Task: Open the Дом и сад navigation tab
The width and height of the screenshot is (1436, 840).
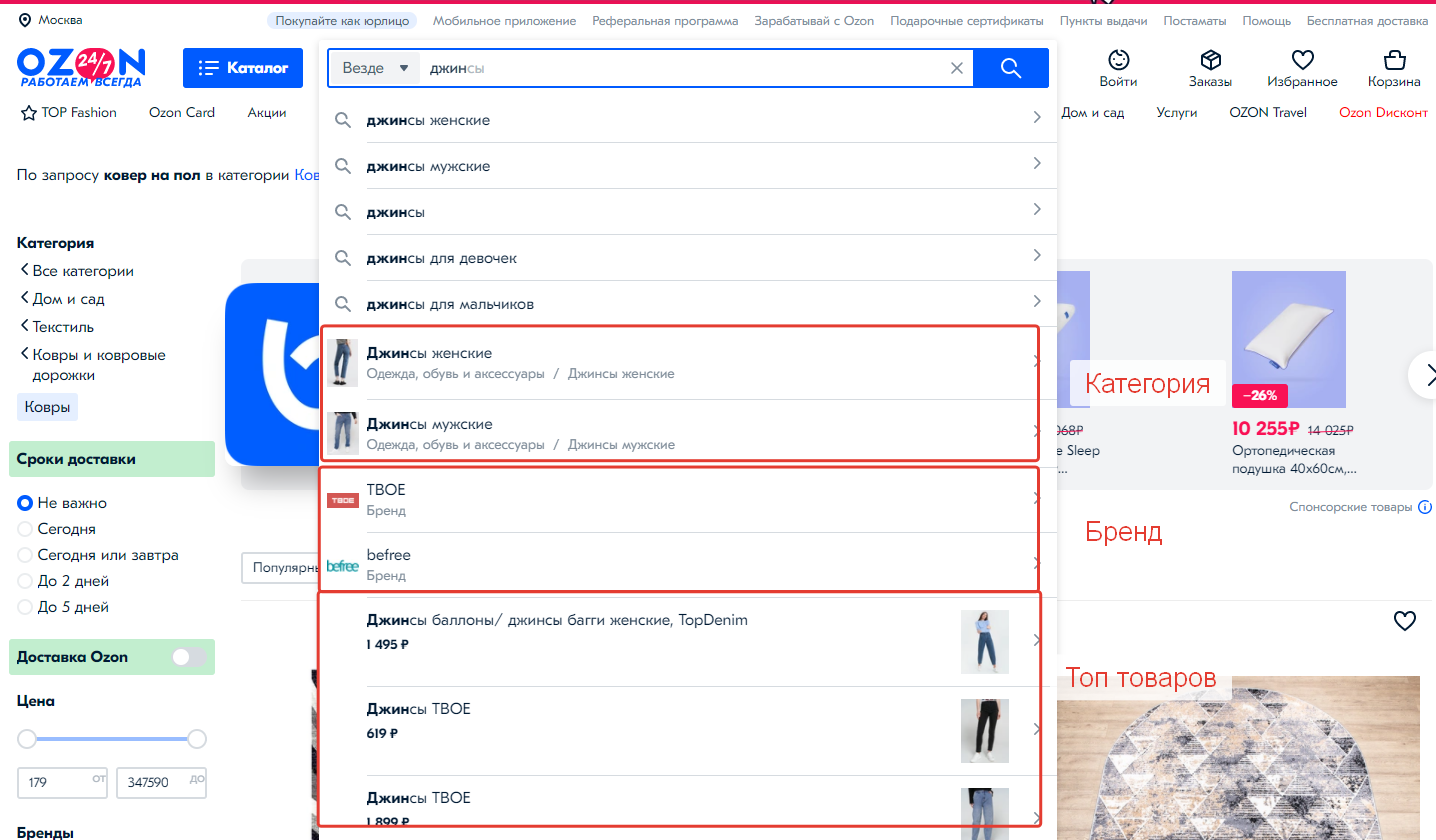Action: (x=1092, y=113)
